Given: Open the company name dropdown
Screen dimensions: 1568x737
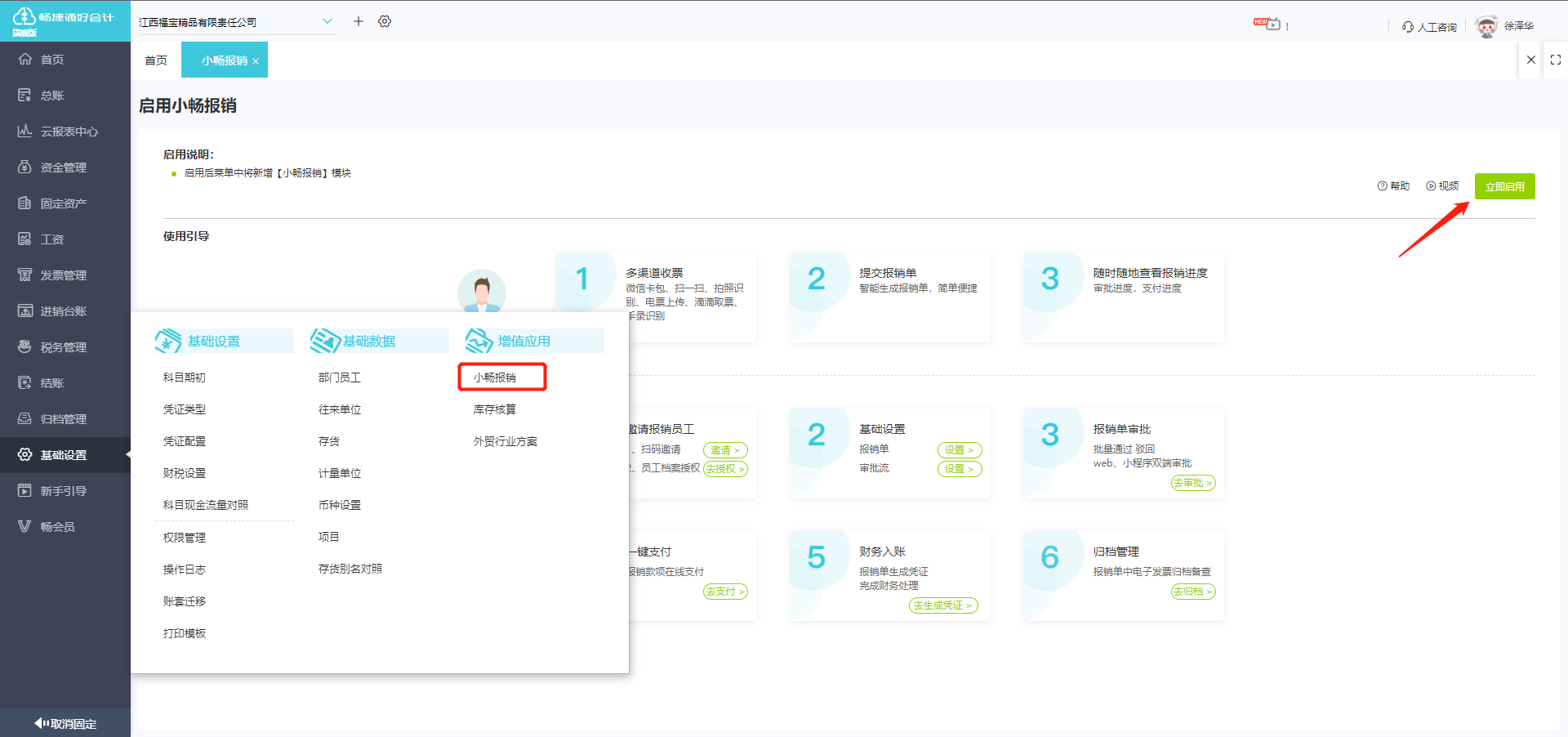Looking at the screenshot, I should click(327, 21).
